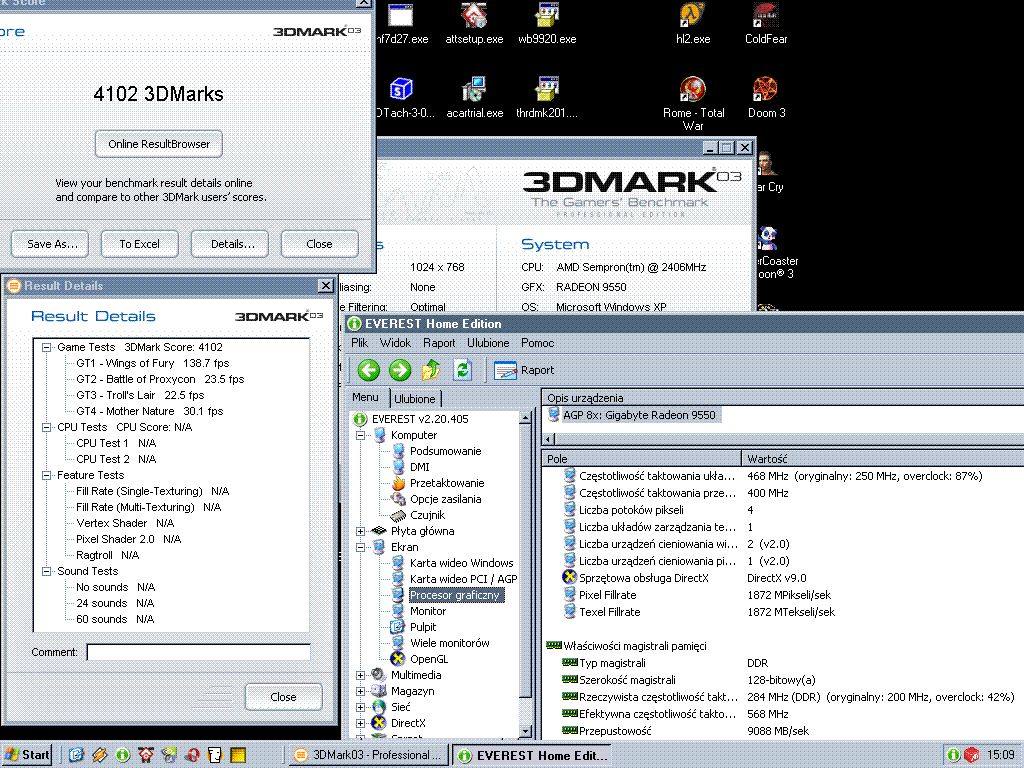
Task: Click the green Forward arrow in EVEREST toolbar
Action: [x=400, y=370]
